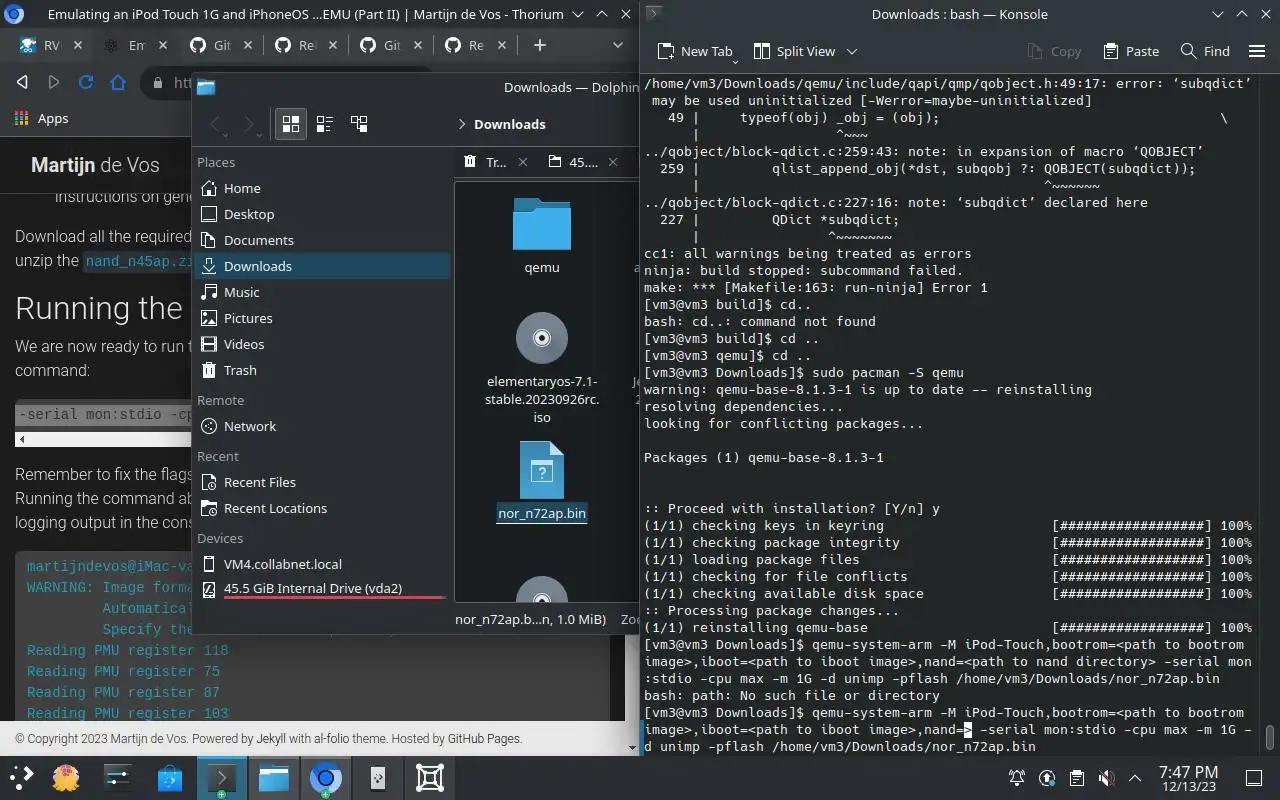1280x800 pixels.
Task: Click the GitHub Pages footer link
Action: pyautogui.click(x=483, y=738)
